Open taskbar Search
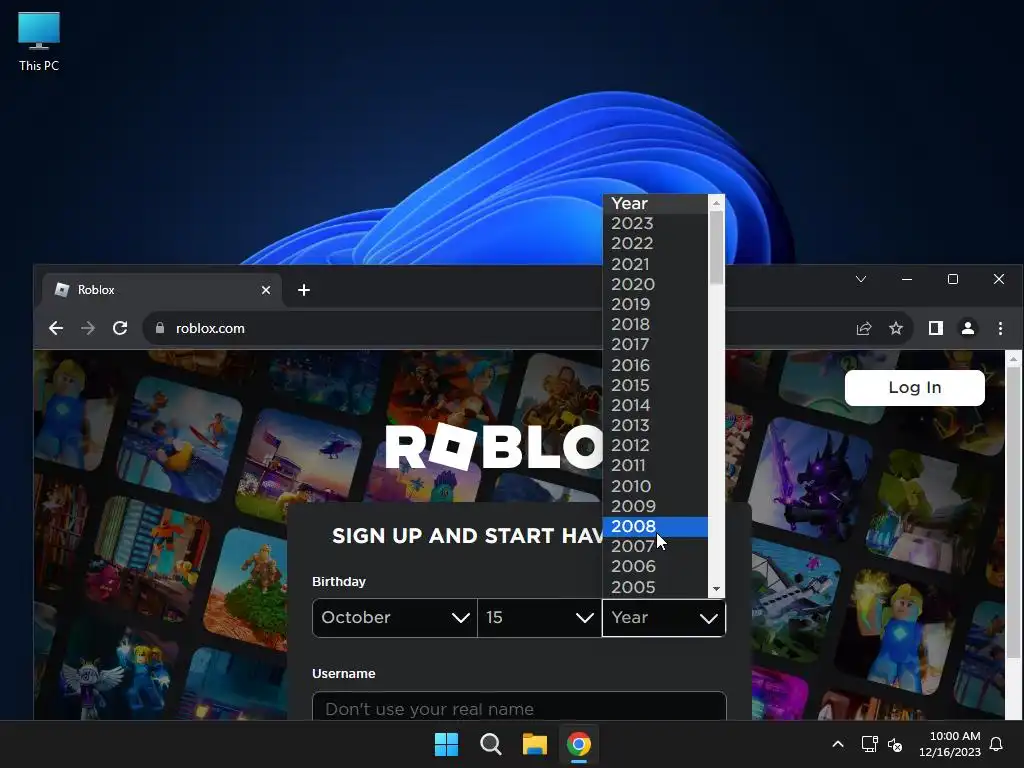Screen dimensions: 1024x768 (x=490, y=744)
